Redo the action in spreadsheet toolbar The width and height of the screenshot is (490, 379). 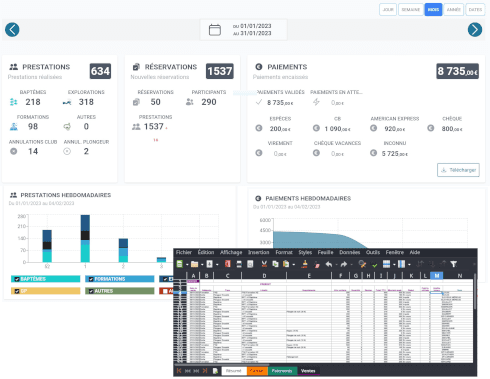pyautogui.click(x=344, y=264)
